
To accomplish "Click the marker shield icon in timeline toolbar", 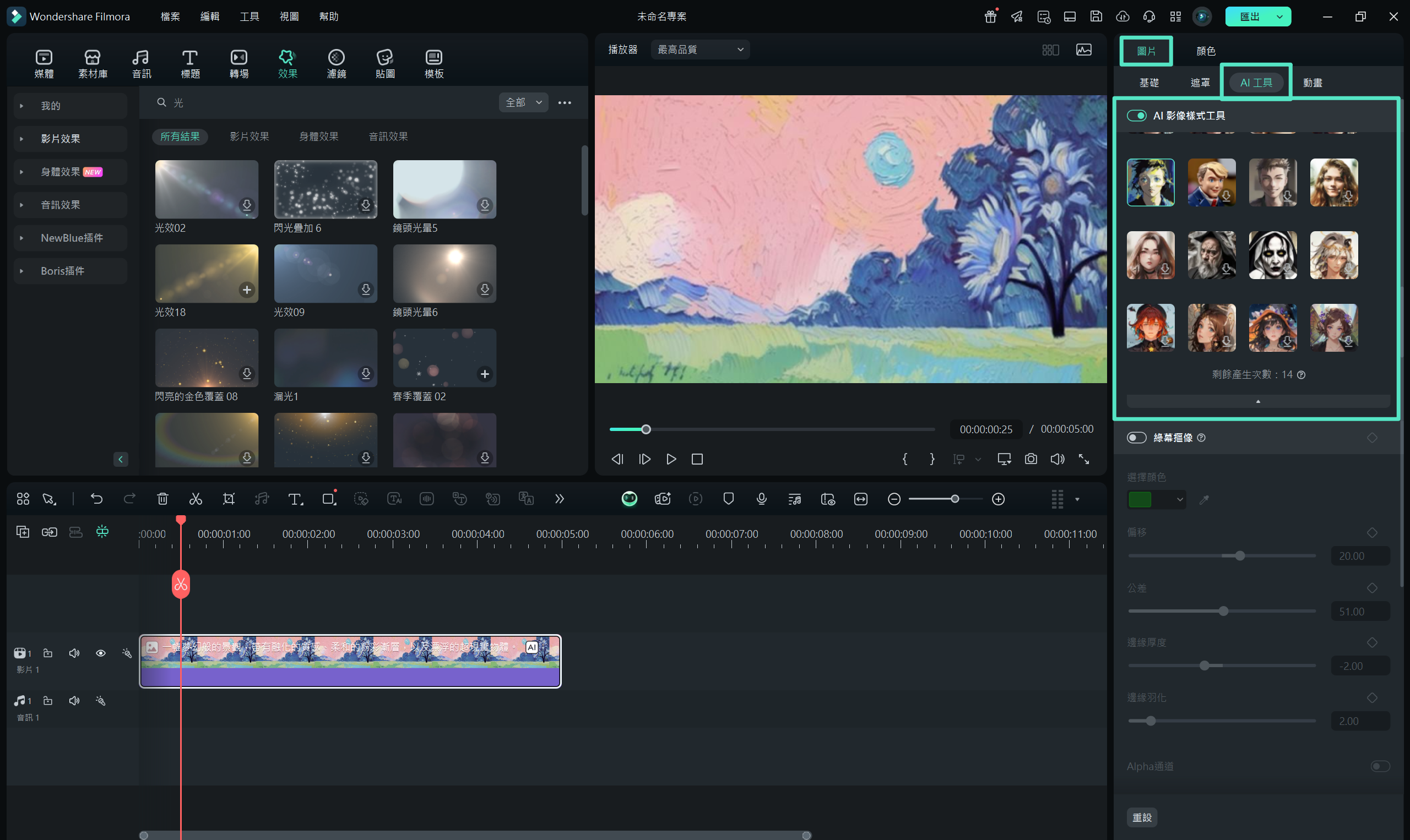I will (x=728, y=499).
